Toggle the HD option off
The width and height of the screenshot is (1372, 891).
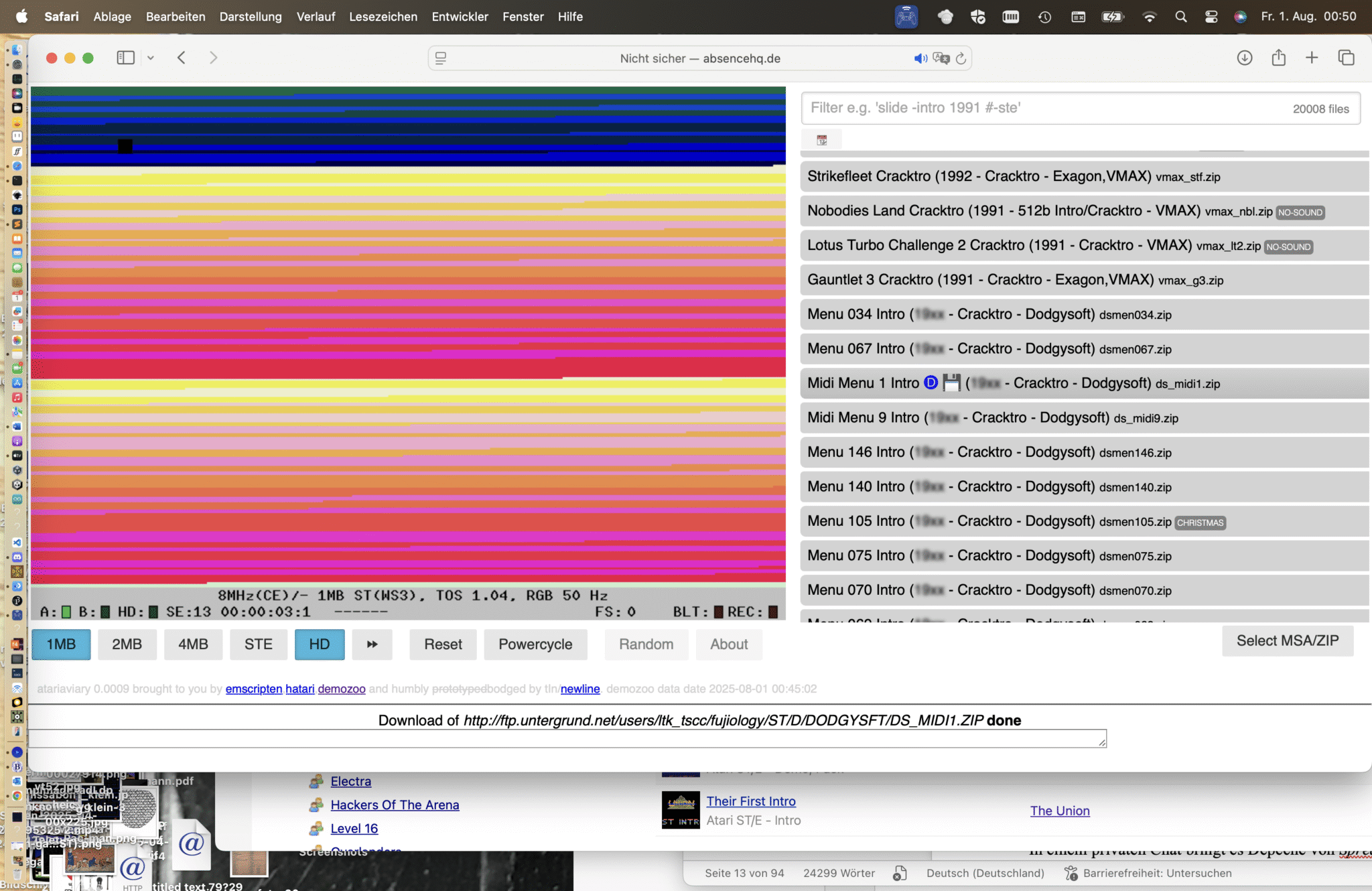point(319,644)
